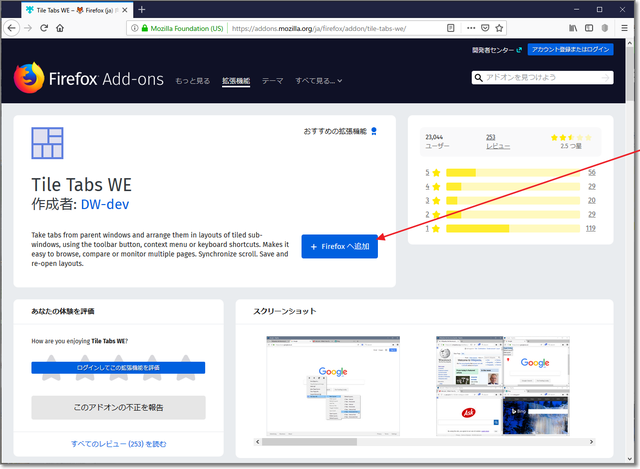Expand the すべて見る dropdown menu
This screenshot has width=640, height=469.
[319, 80]
